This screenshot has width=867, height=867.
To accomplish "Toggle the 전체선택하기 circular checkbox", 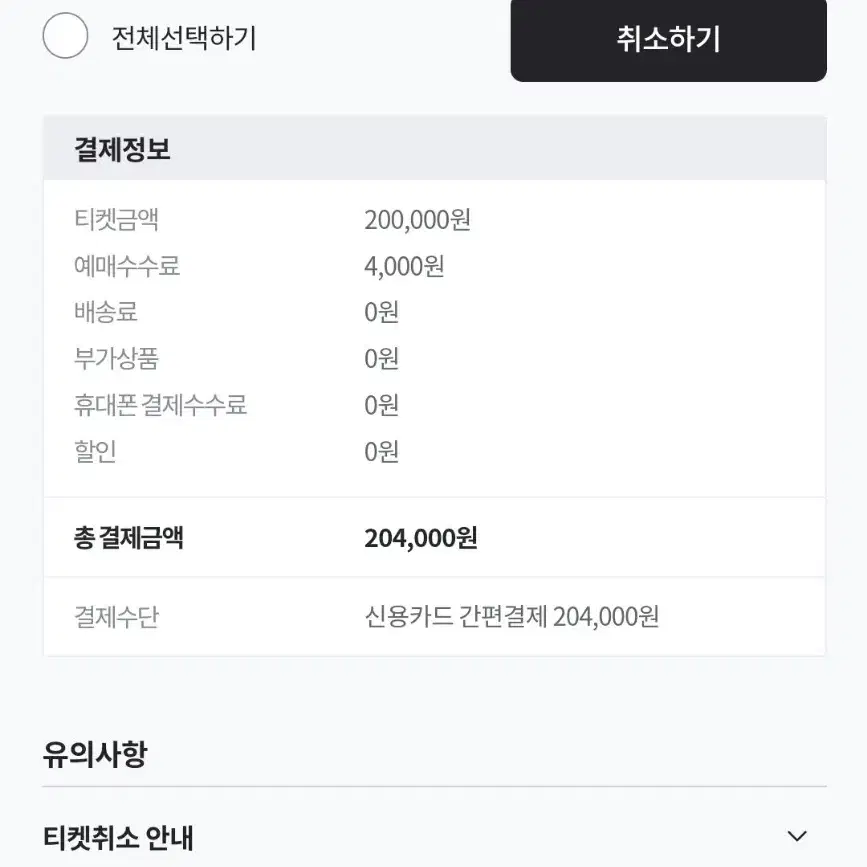I will tap(65, 36).
